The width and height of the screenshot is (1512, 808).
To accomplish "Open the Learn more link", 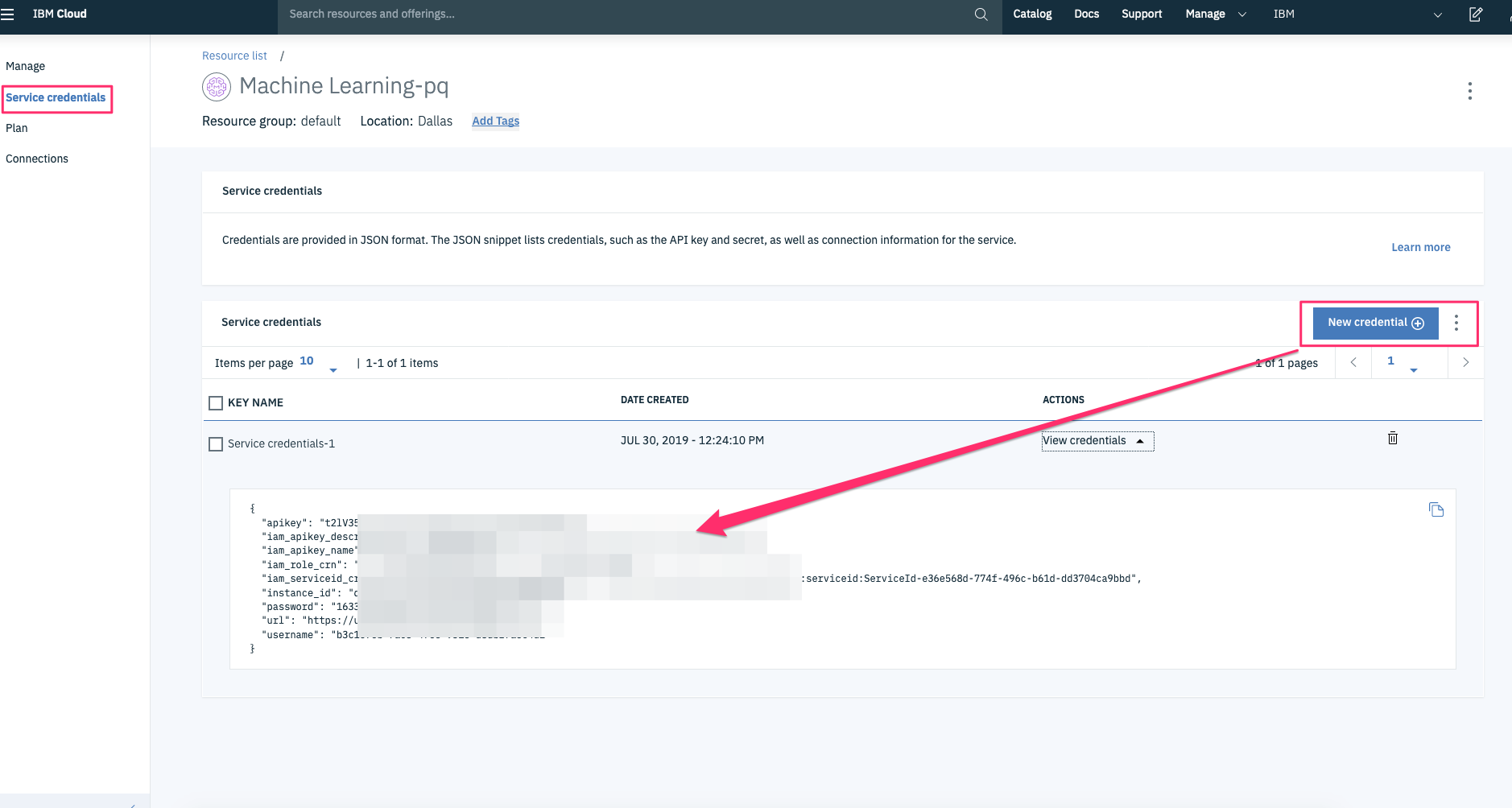I will tap(1421, 247).
